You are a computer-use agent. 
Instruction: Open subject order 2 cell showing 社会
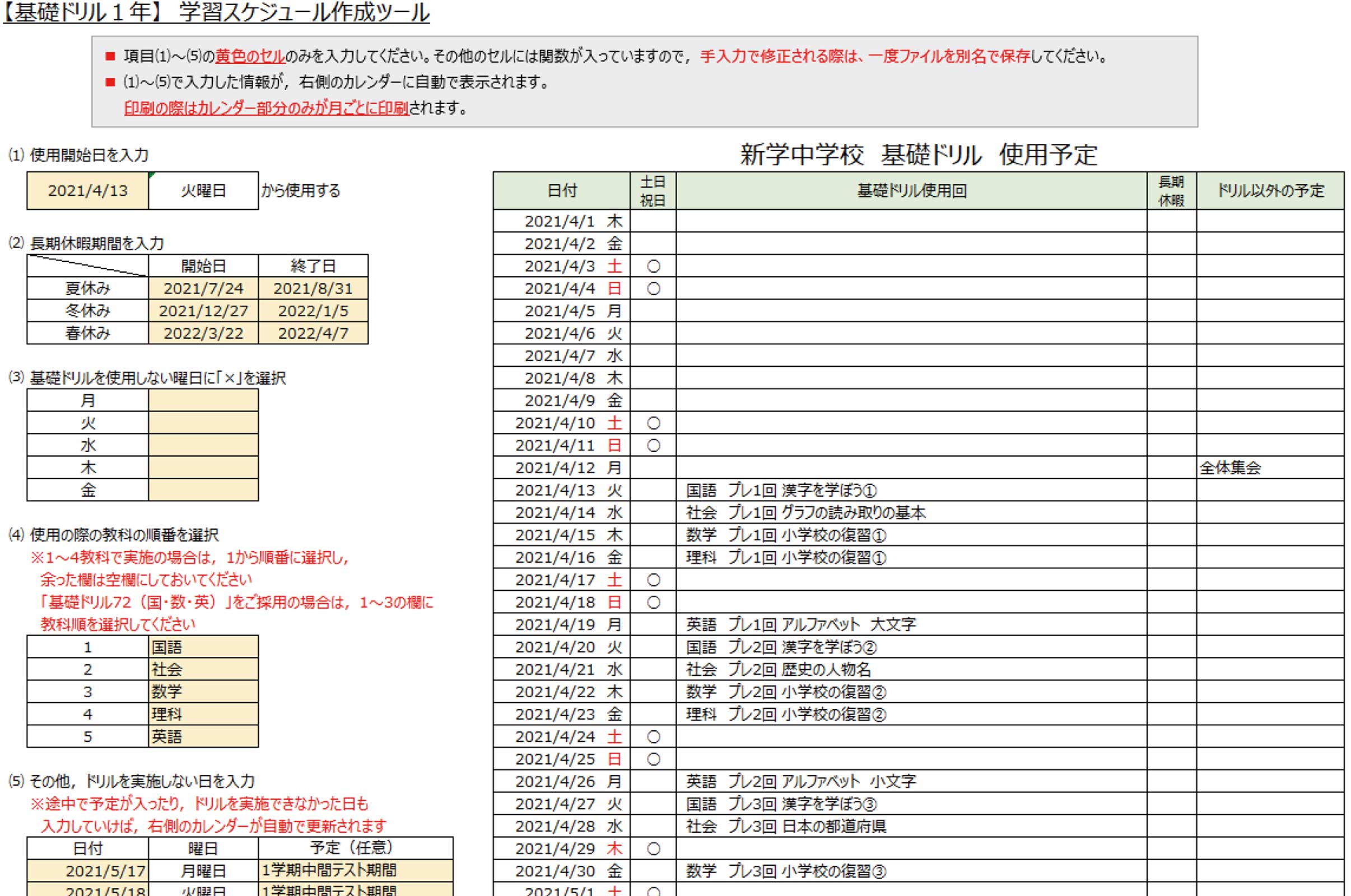click(203, 669)
